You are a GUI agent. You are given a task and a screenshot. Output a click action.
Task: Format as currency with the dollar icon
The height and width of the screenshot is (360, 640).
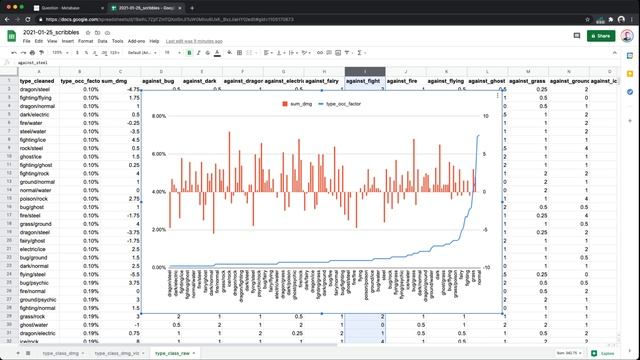click(78, 53)
